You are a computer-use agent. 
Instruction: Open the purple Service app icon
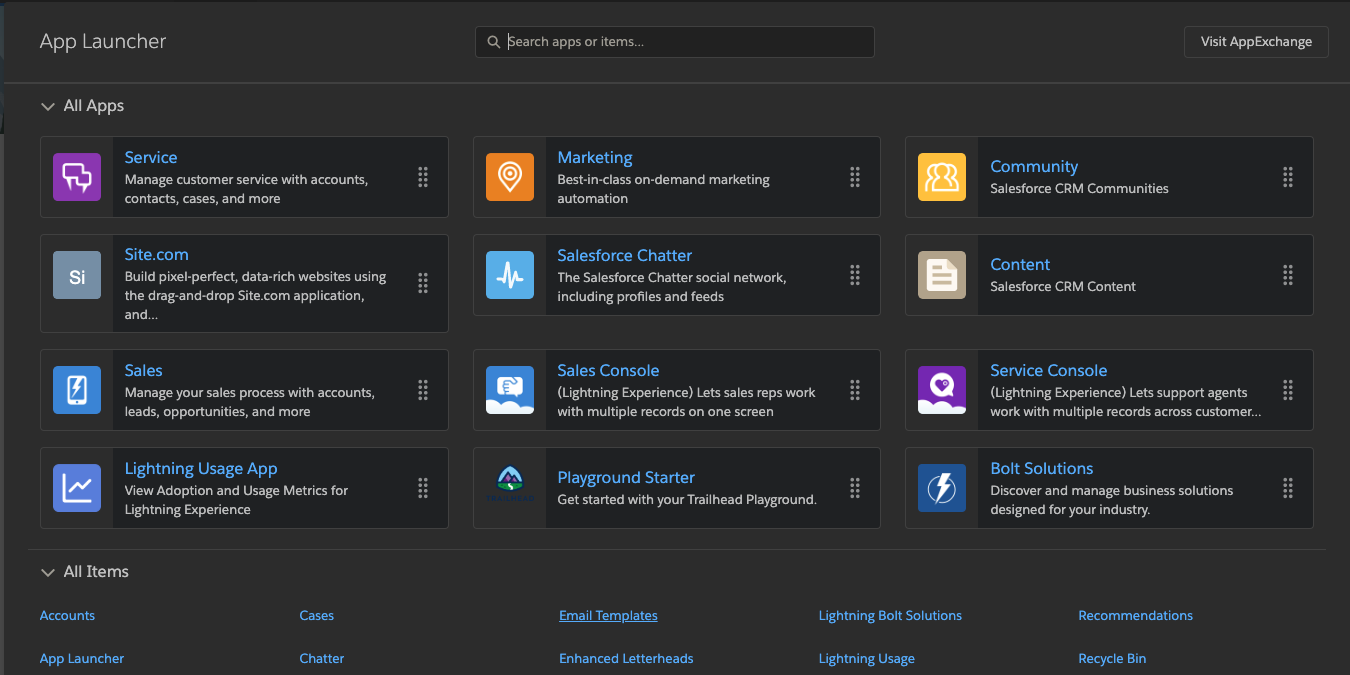point(77,177)
